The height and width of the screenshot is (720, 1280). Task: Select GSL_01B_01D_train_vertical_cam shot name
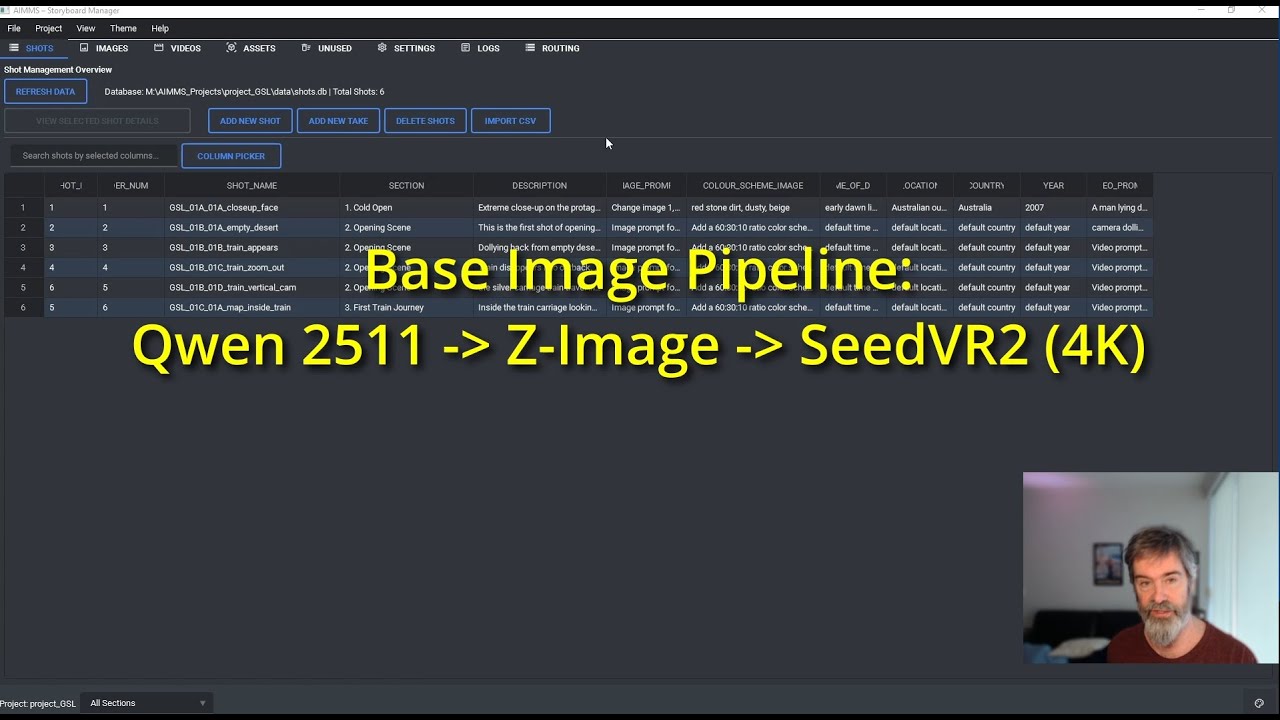point(252,288)
